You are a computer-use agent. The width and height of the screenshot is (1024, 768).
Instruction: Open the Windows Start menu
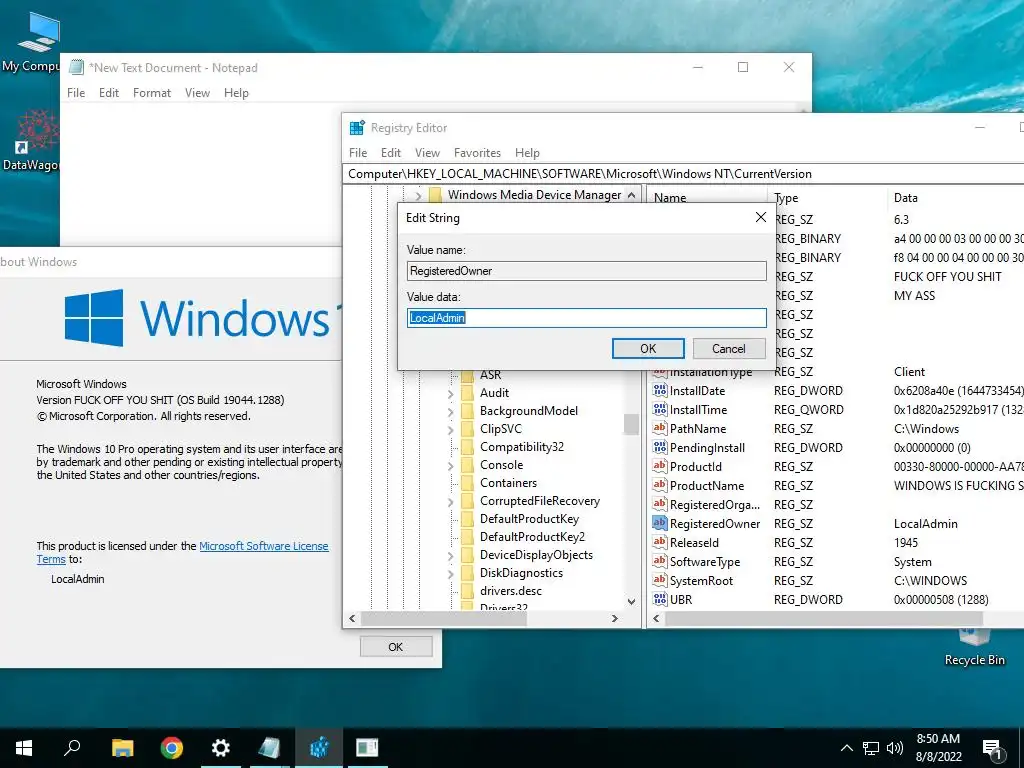(x=24, y=748)
